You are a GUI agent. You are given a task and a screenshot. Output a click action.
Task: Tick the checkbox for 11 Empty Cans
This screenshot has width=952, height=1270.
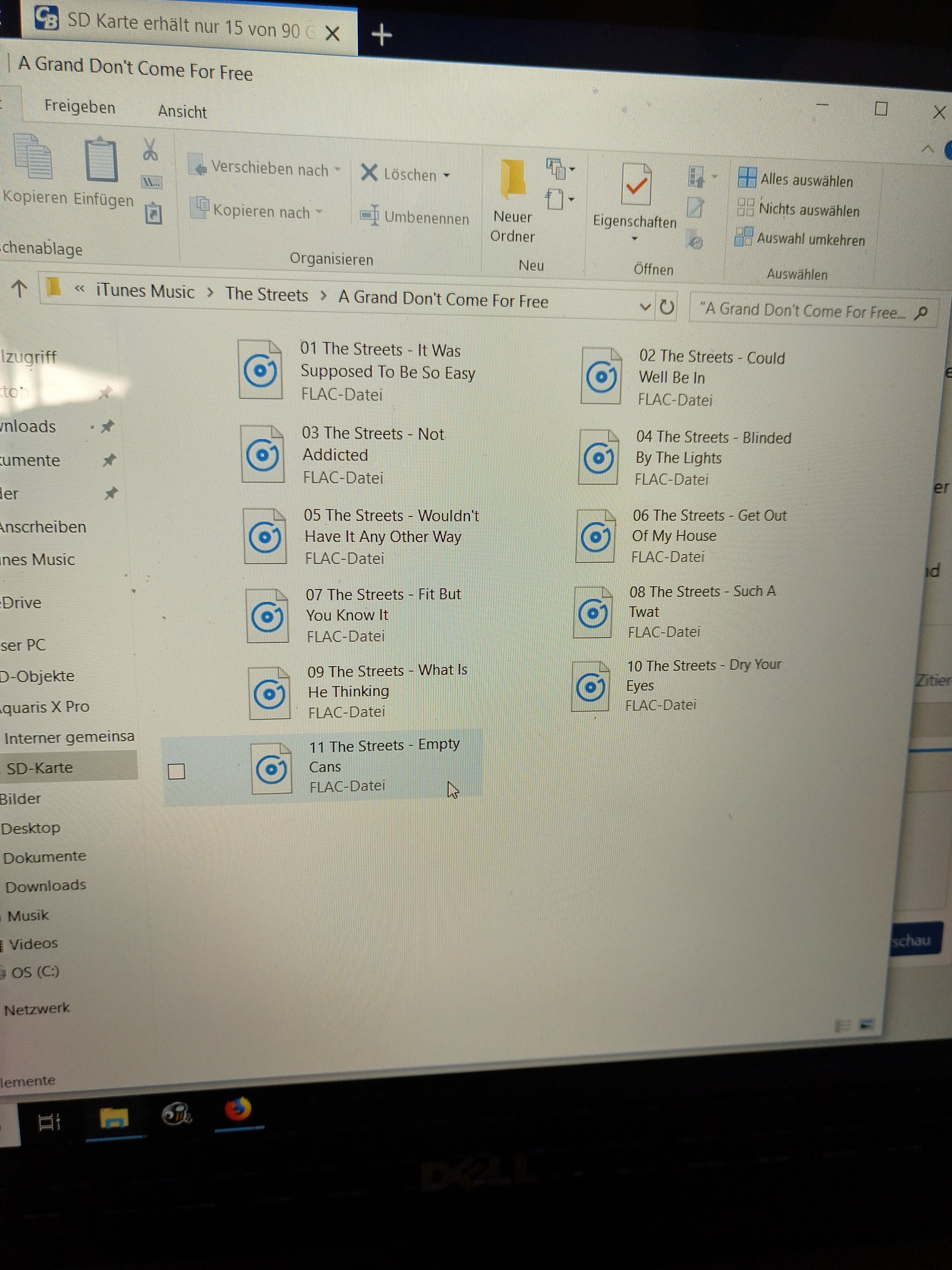point(177,771)
